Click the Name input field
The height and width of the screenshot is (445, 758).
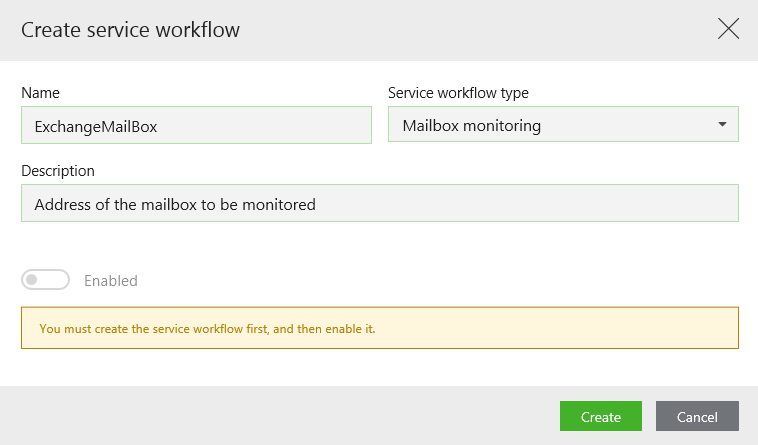[196, 126]
